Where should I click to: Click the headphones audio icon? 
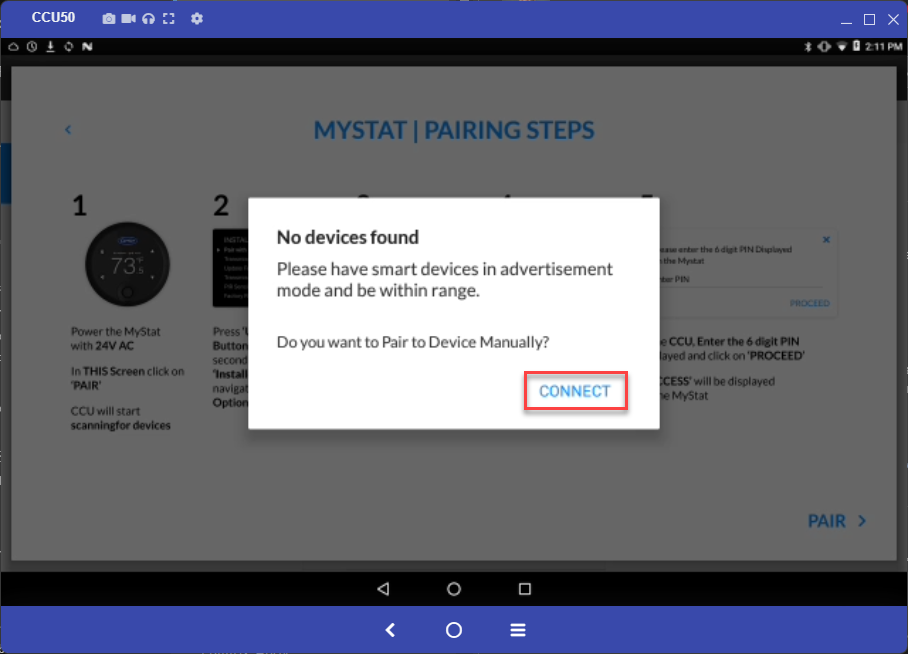pyautogui.click(x=148, y=19)
